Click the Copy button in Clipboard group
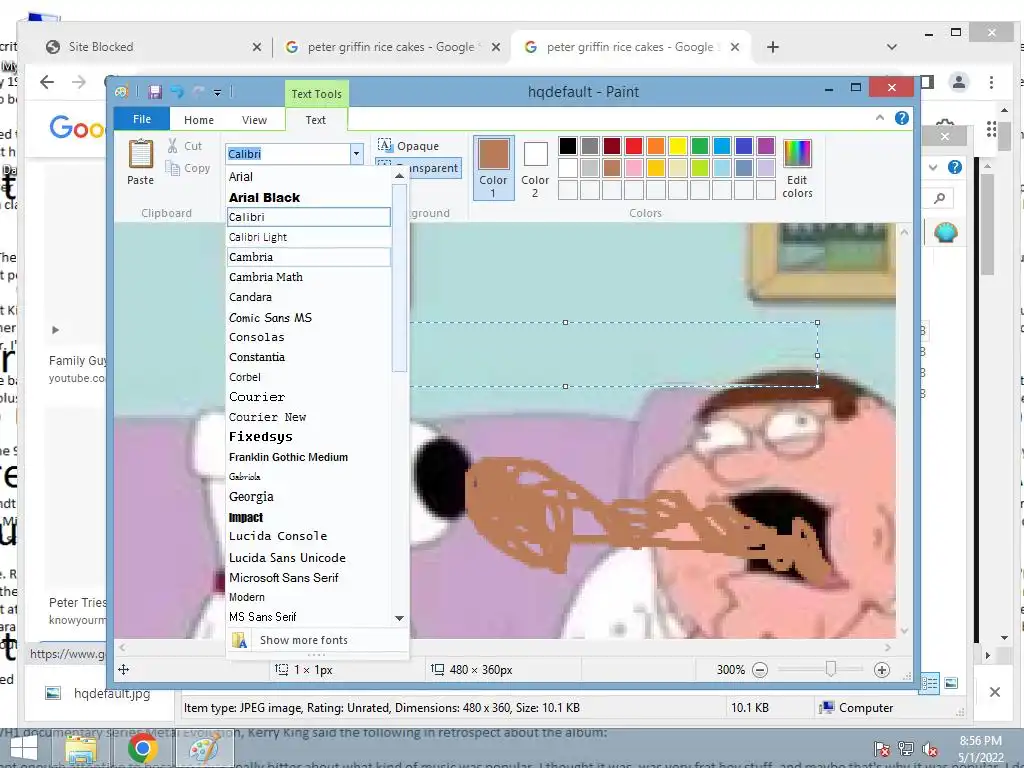Image resolution: width=1024 pixels, height=768 pixels. [187, 168]
